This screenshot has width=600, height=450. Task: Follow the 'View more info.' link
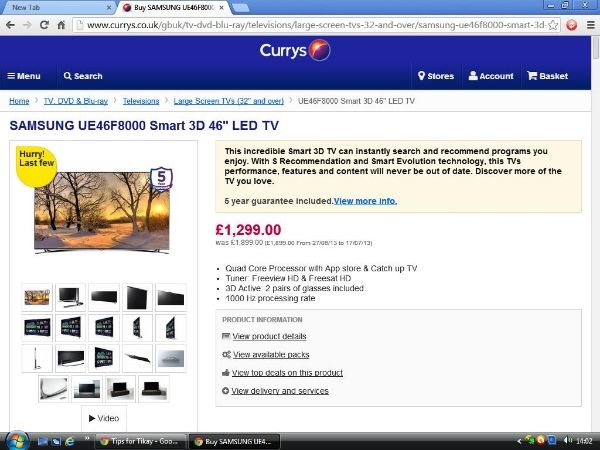tap(365, 201)
